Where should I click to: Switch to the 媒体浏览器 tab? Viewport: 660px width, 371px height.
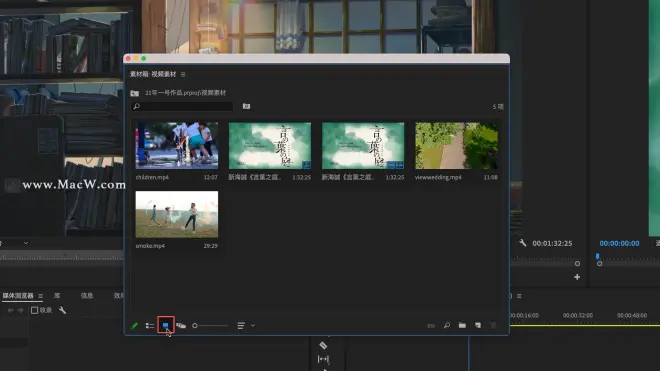[18, 296]
